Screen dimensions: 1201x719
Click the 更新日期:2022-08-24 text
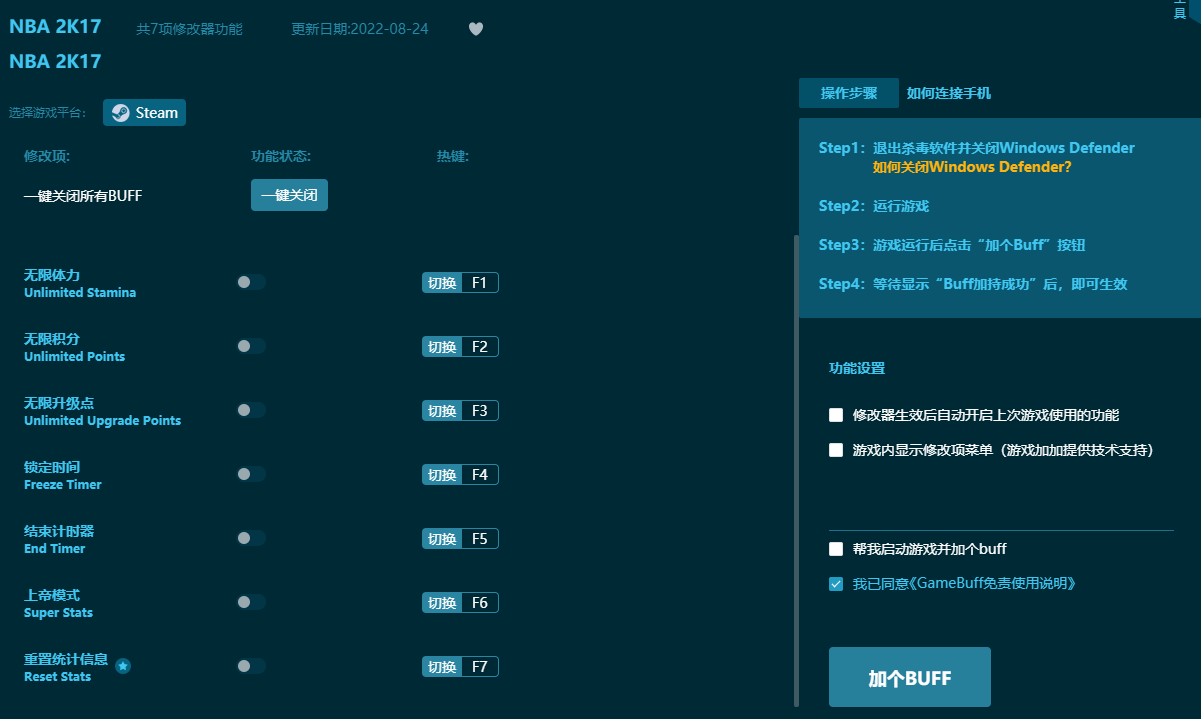tap(360, 29)
